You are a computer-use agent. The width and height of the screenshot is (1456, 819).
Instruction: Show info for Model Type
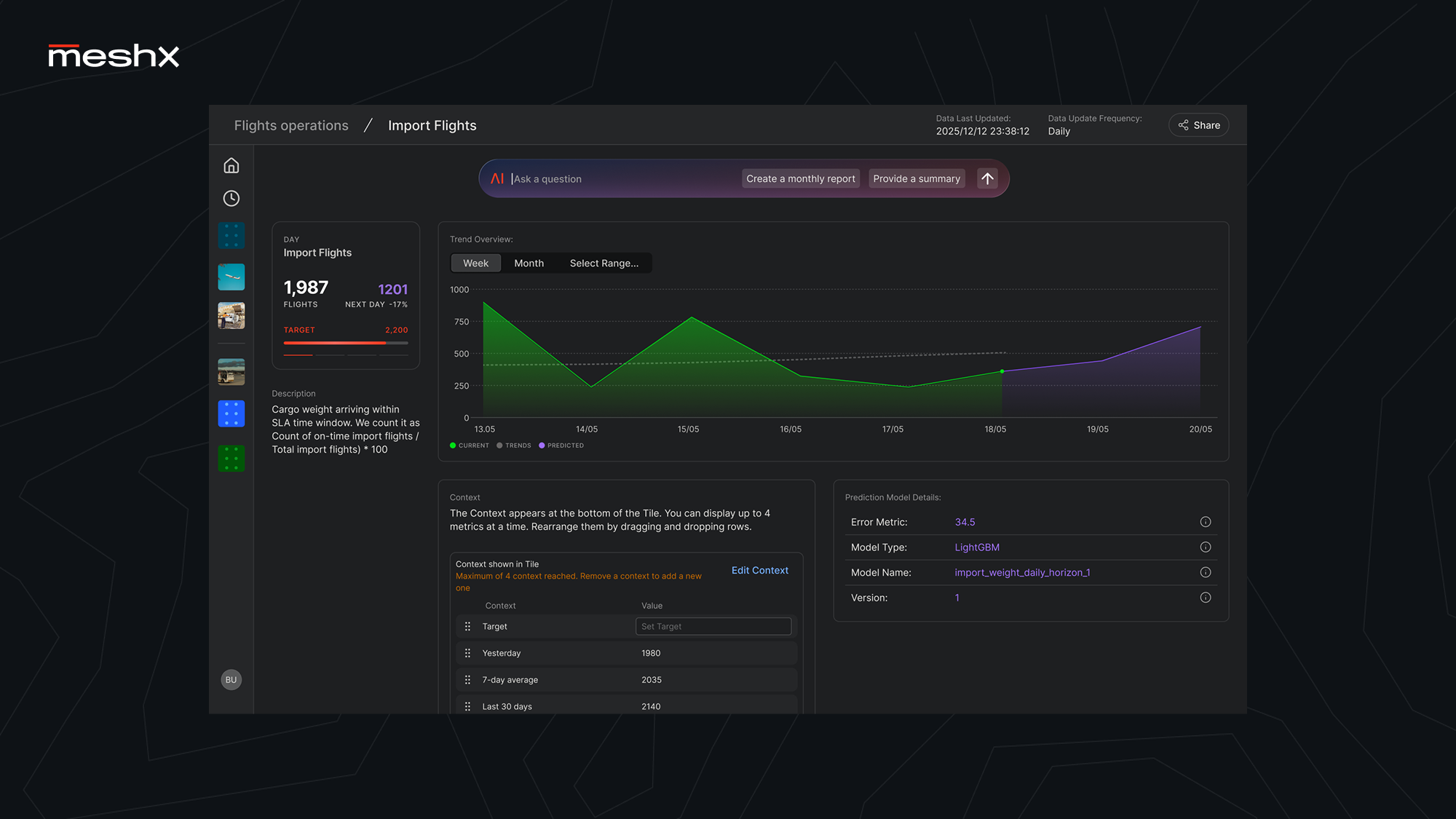click(1206, 547)
